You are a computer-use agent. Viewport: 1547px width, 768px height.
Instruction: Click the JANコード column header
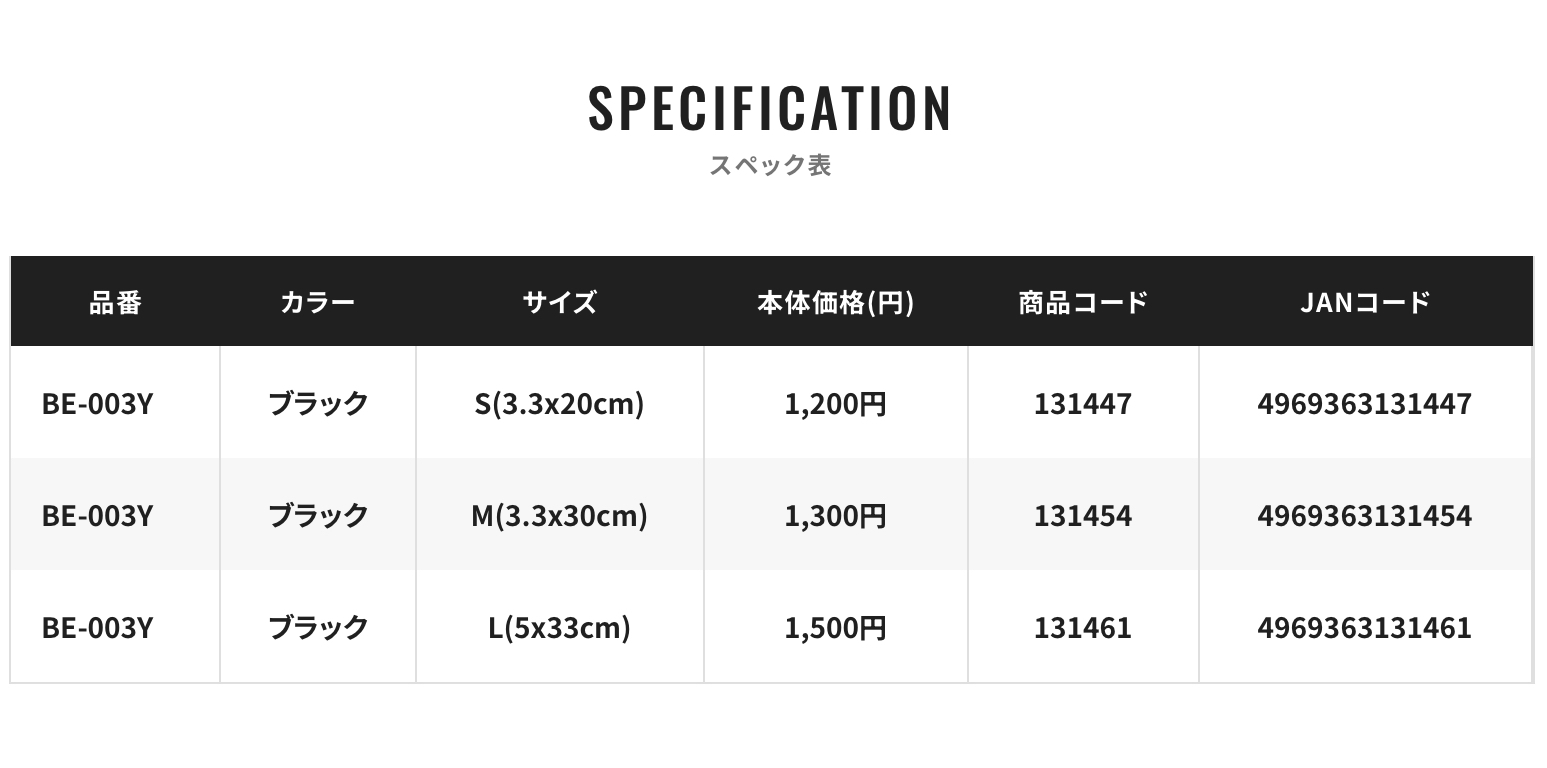[1365, 302]
